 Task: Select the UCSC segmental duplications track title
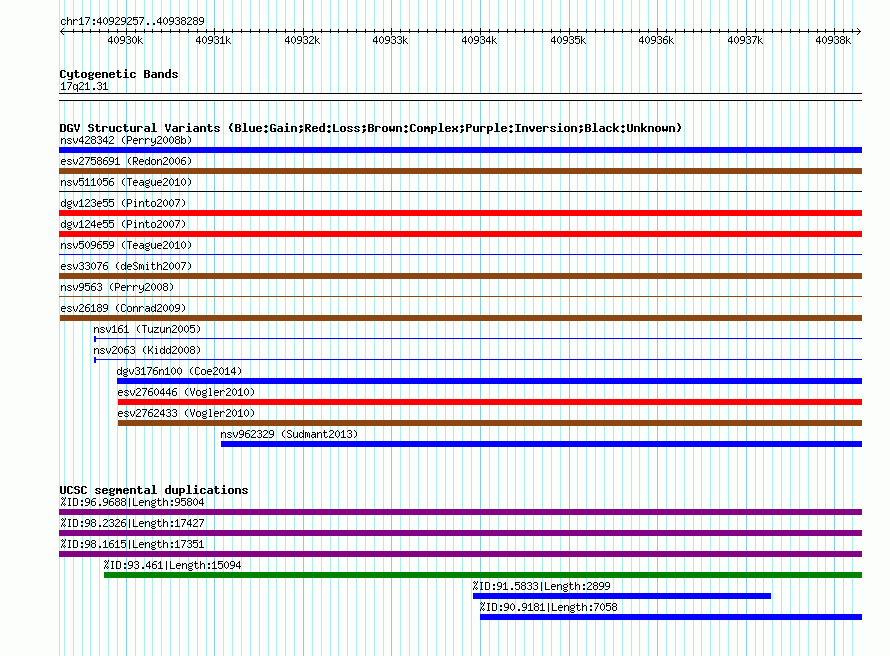point(154,490)
